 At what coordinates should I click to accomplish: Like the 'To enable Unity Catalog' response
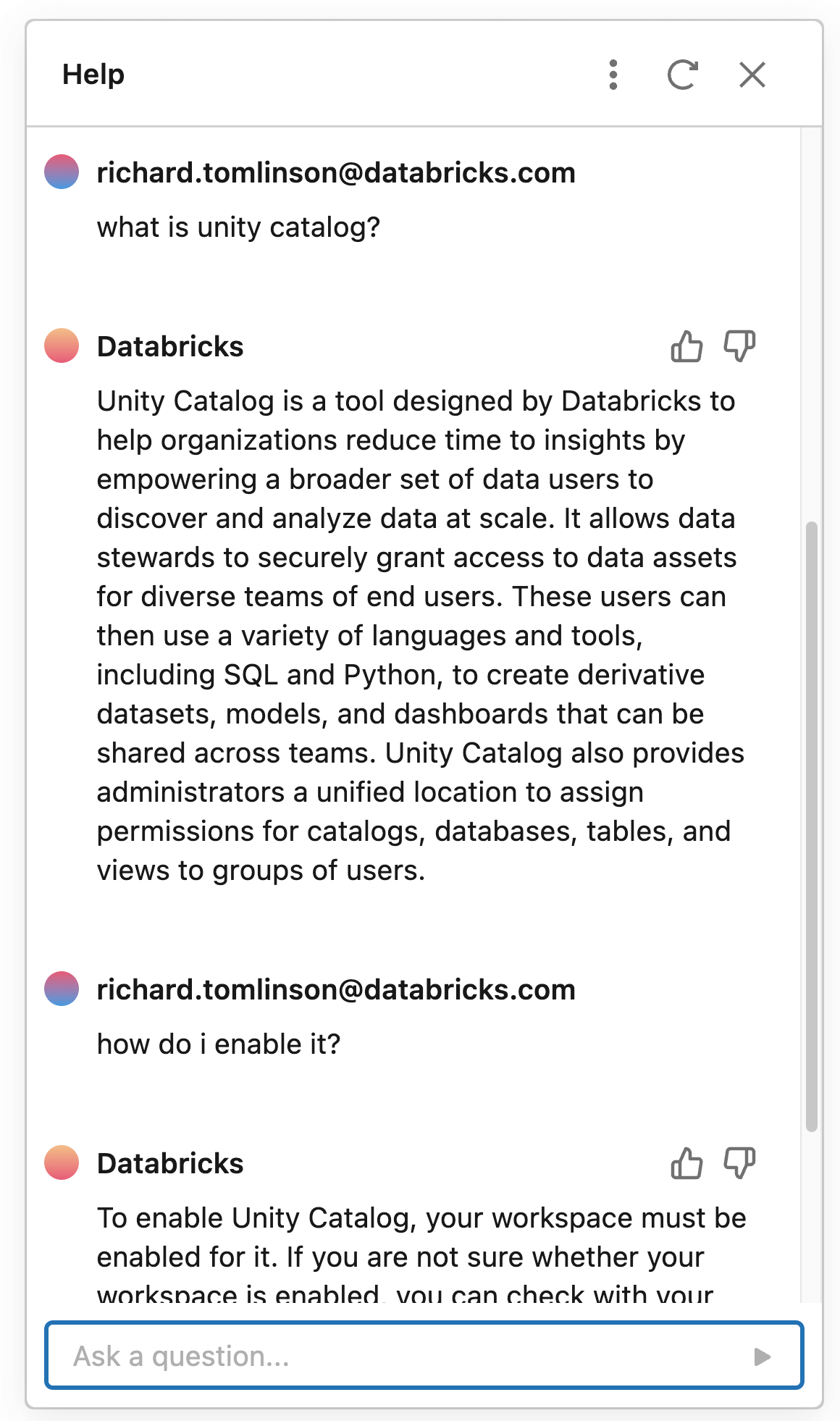pyautogui.click(x=686, y=1163)
